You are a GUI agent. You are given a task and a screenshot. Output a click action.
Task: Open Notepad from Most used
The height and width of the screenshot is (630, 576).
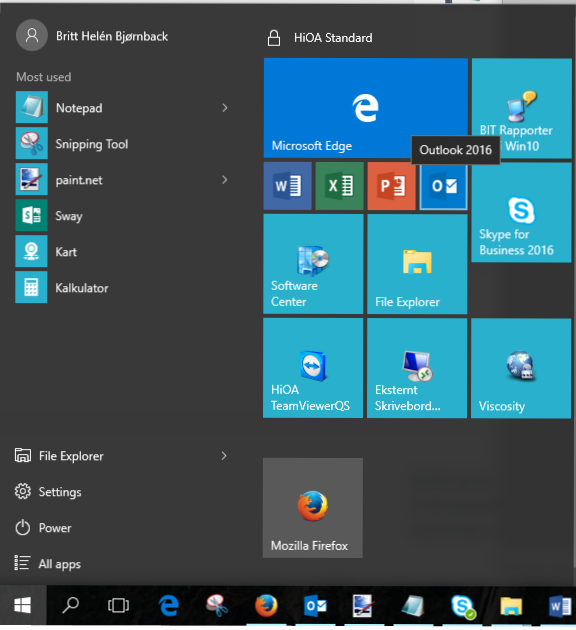coord(125,107)
